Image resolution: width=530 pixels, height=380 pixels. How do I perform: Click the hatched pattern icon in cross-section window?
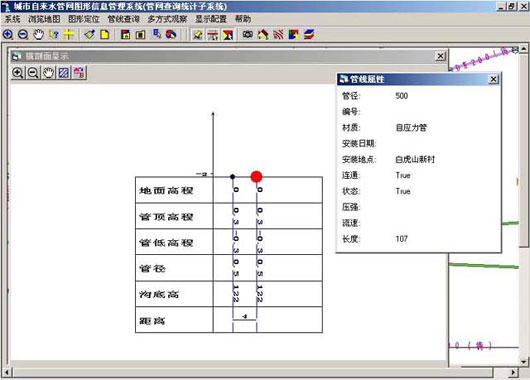64,73
